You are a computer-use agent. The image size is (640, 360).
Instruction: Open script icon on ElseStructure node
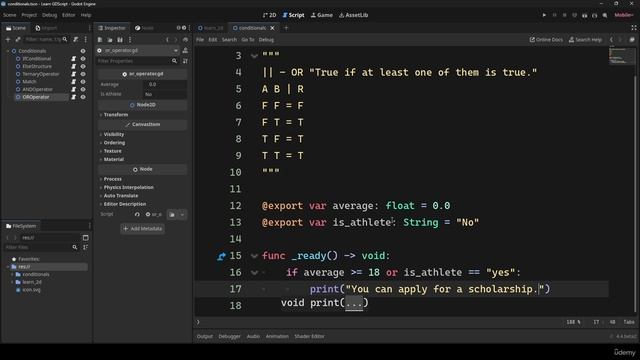pos(73,67)
